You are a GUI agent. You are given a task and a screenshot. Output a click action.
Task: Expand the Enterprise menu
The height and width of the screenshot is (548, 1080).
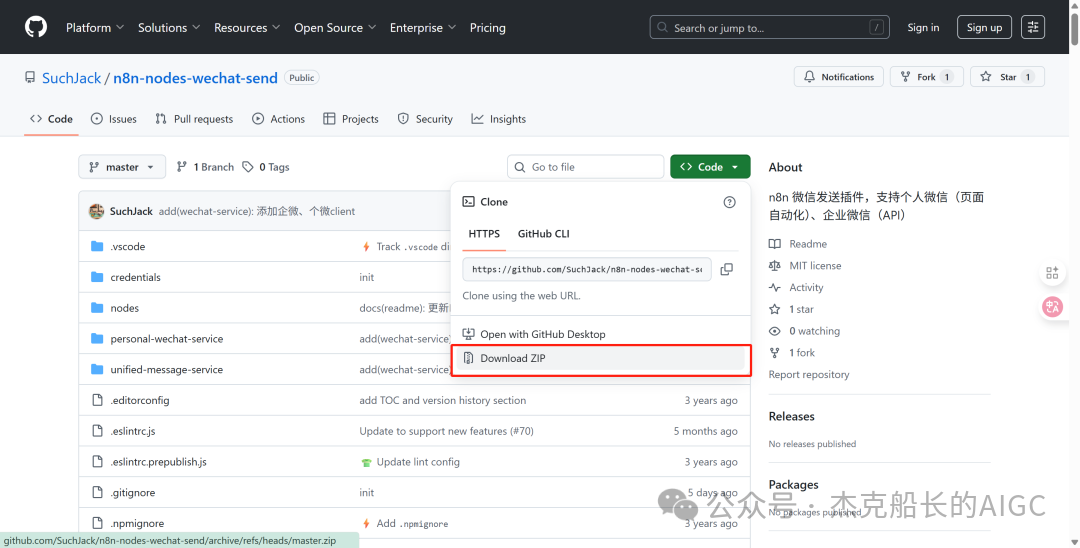422,28
